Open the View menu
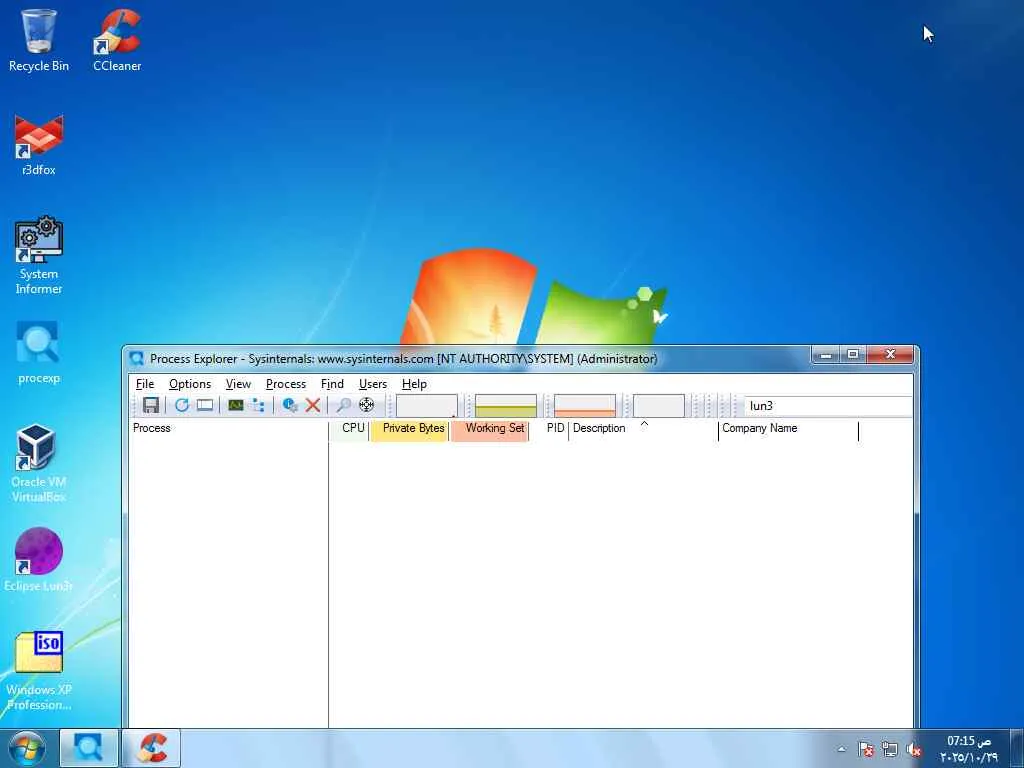The height and width of the screenshot is (768, 1024). click(x=238, y=384)
